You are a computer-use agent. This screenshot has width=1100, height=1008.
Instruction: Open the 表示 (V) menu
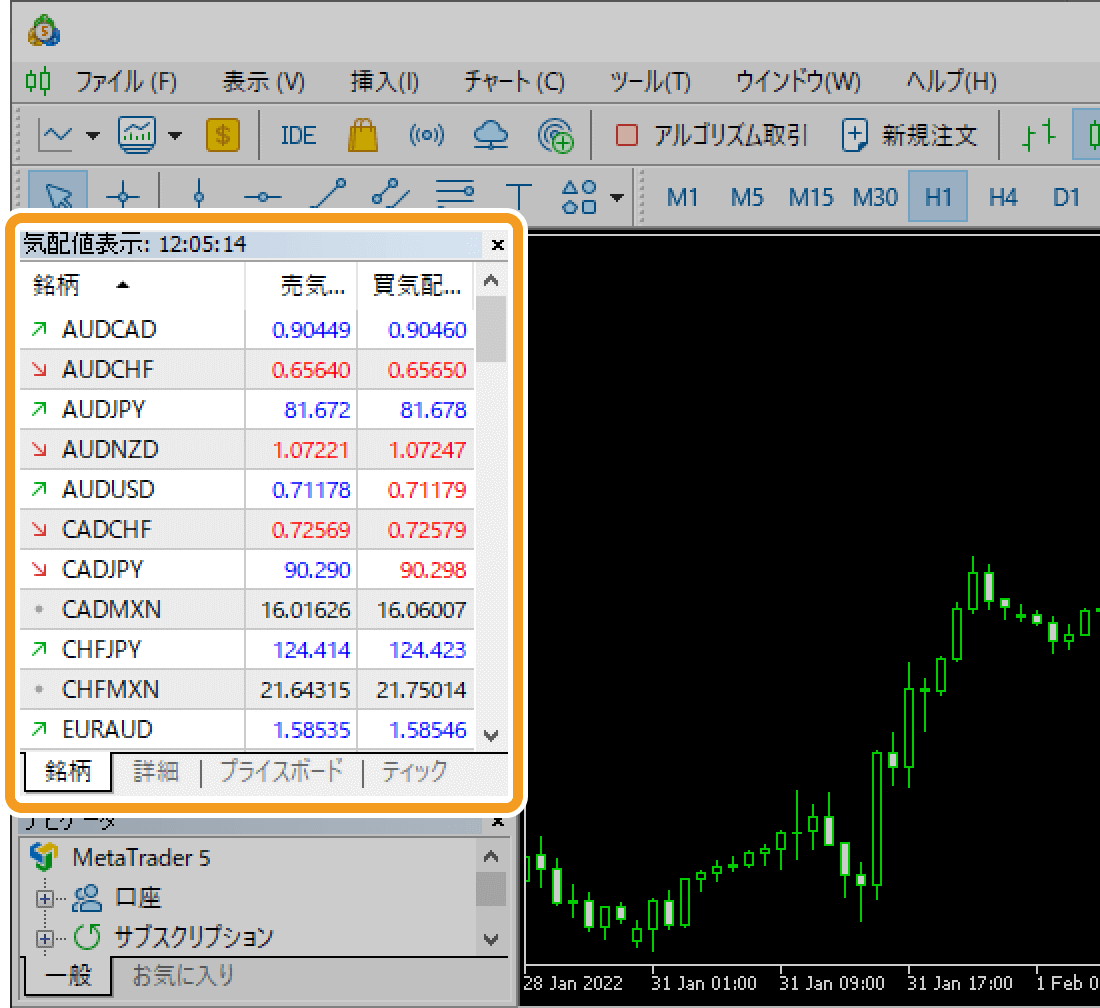tap(264, 81)
